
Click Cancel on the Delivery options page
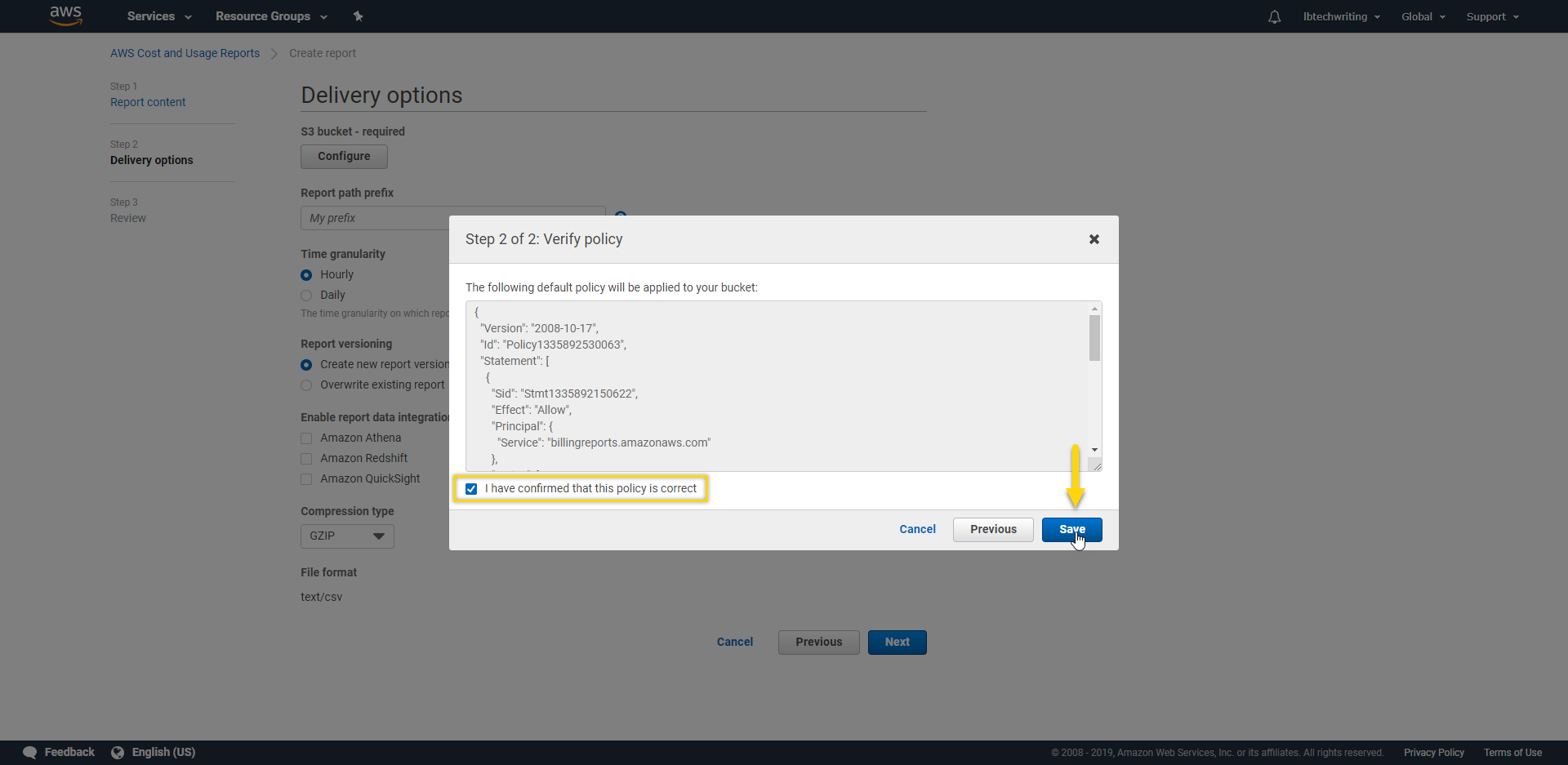[734, 642]
